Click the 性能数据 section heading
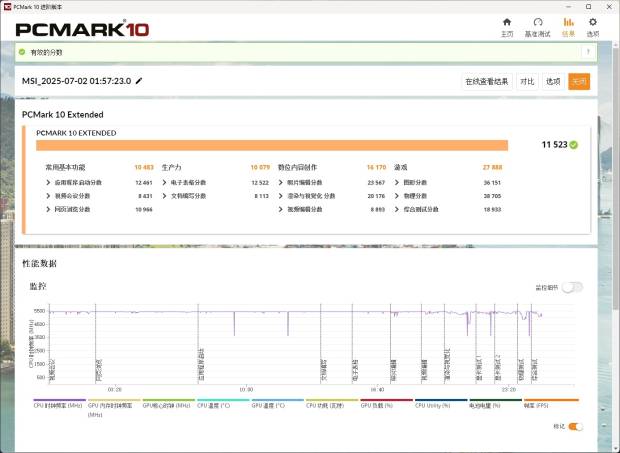Image resolution: width=620 pixels, height=453 pixels. [39, 264]
